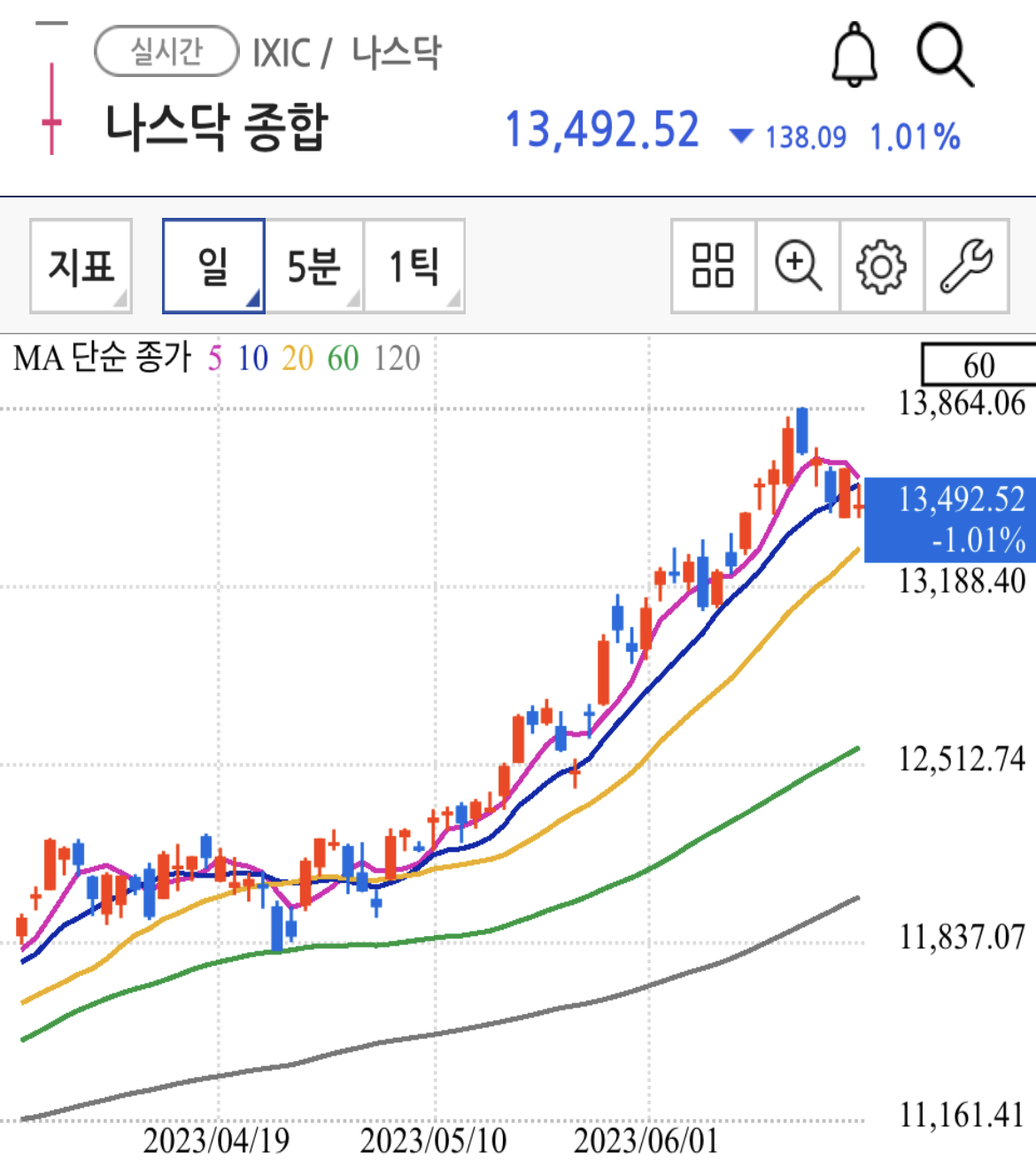
Task: Select the MA 60 legend label
Action: click(343, 359)
